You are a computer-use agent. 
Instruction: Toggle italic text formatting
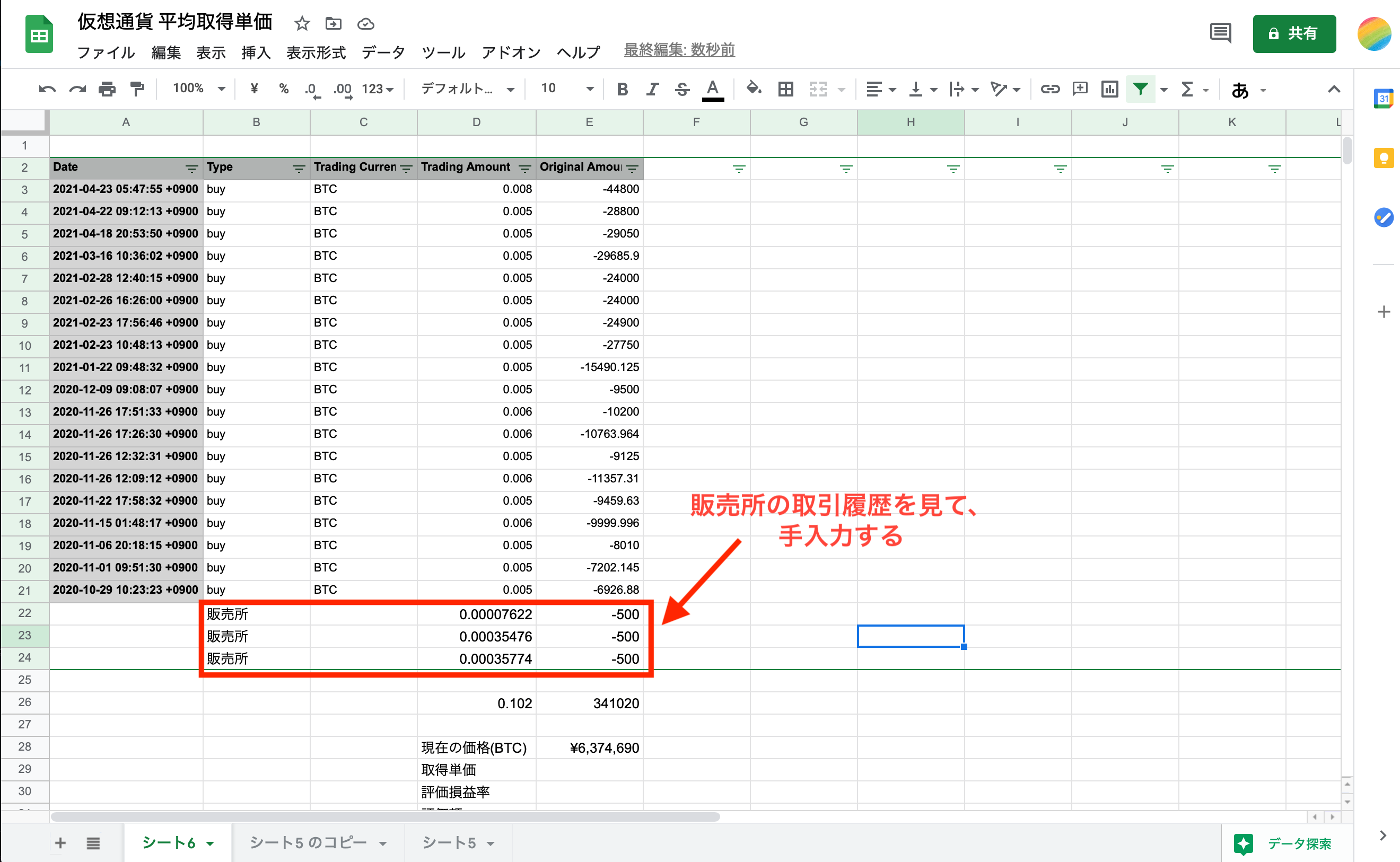[x=652, y=89]
